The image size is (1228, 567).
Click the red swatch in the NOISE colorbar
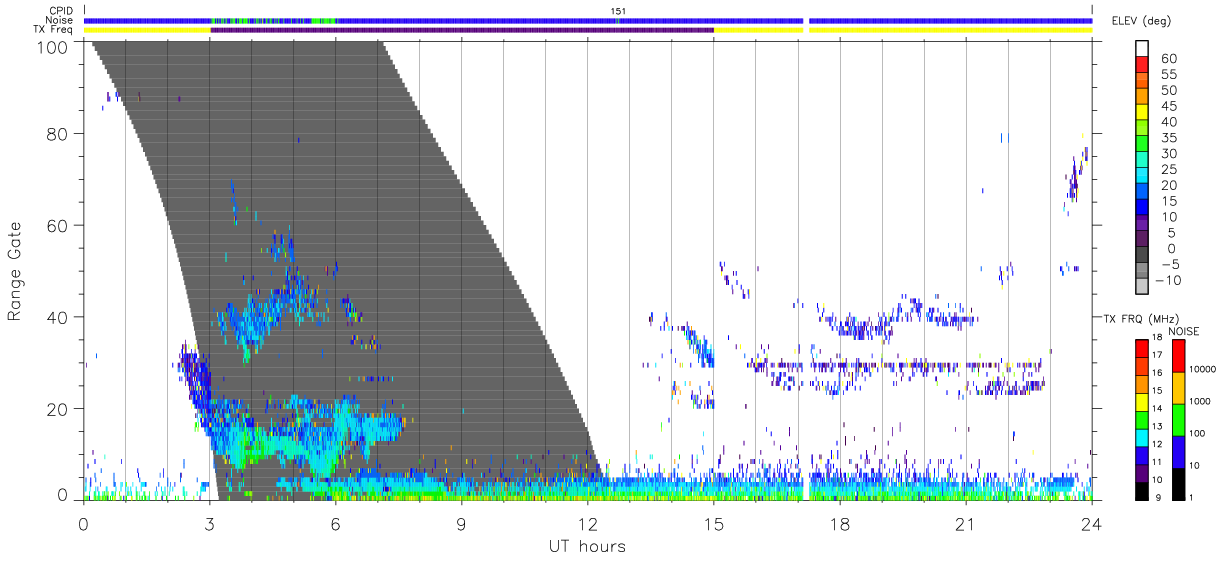point(1179,355)
